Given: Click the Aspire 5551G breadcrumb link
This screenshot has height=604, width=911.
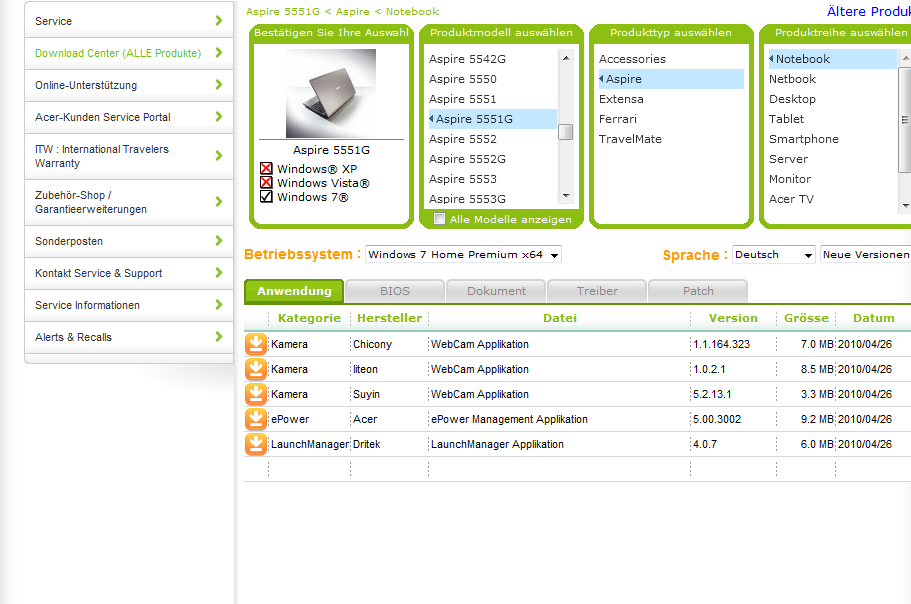Looking at the screenshot, I should 282,12.
